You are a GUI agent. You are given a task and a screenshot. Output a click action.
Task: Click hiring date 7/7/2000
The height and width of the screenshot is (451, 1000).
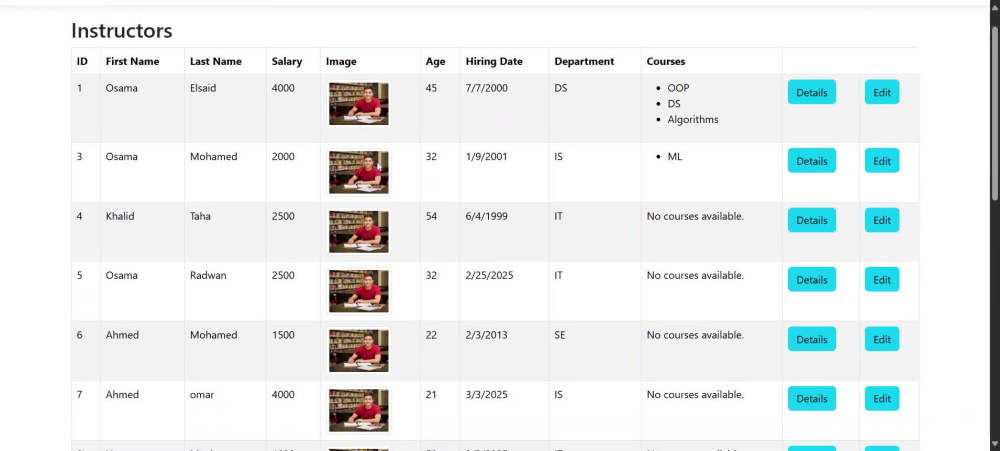click(487, 88)
